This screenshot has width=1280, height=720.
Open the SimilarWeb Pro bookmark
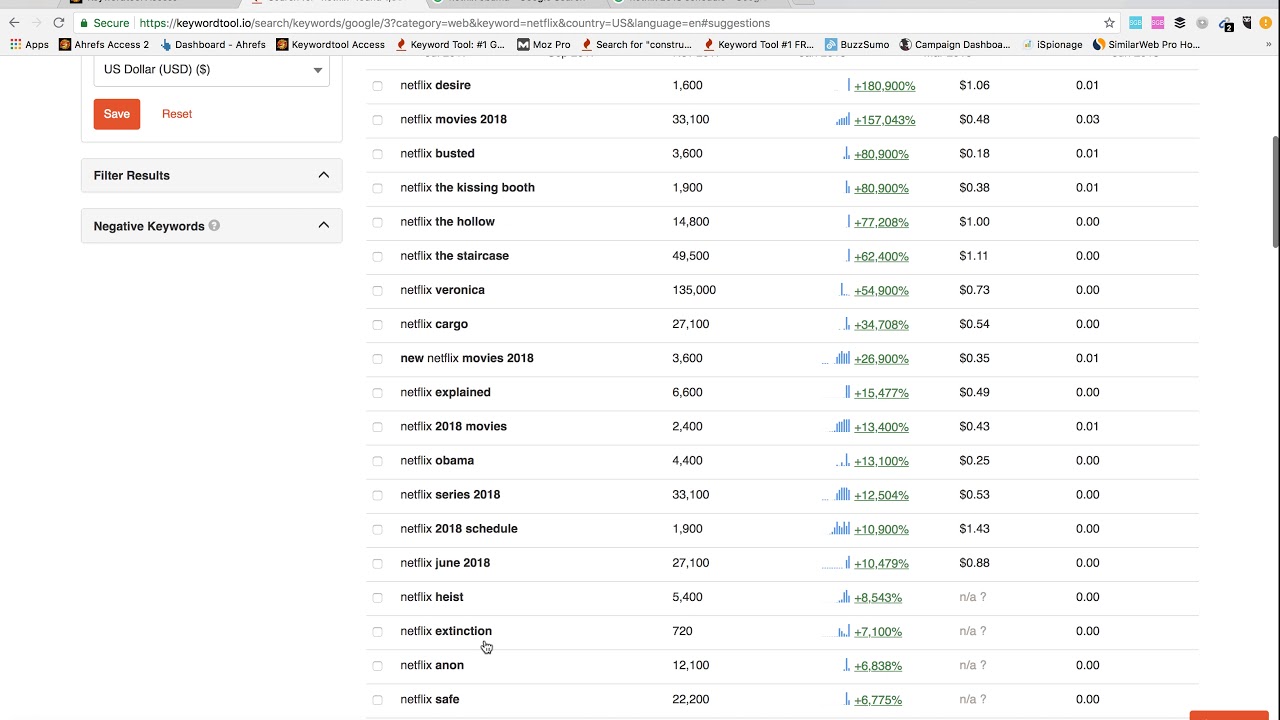coord(1146,44)
